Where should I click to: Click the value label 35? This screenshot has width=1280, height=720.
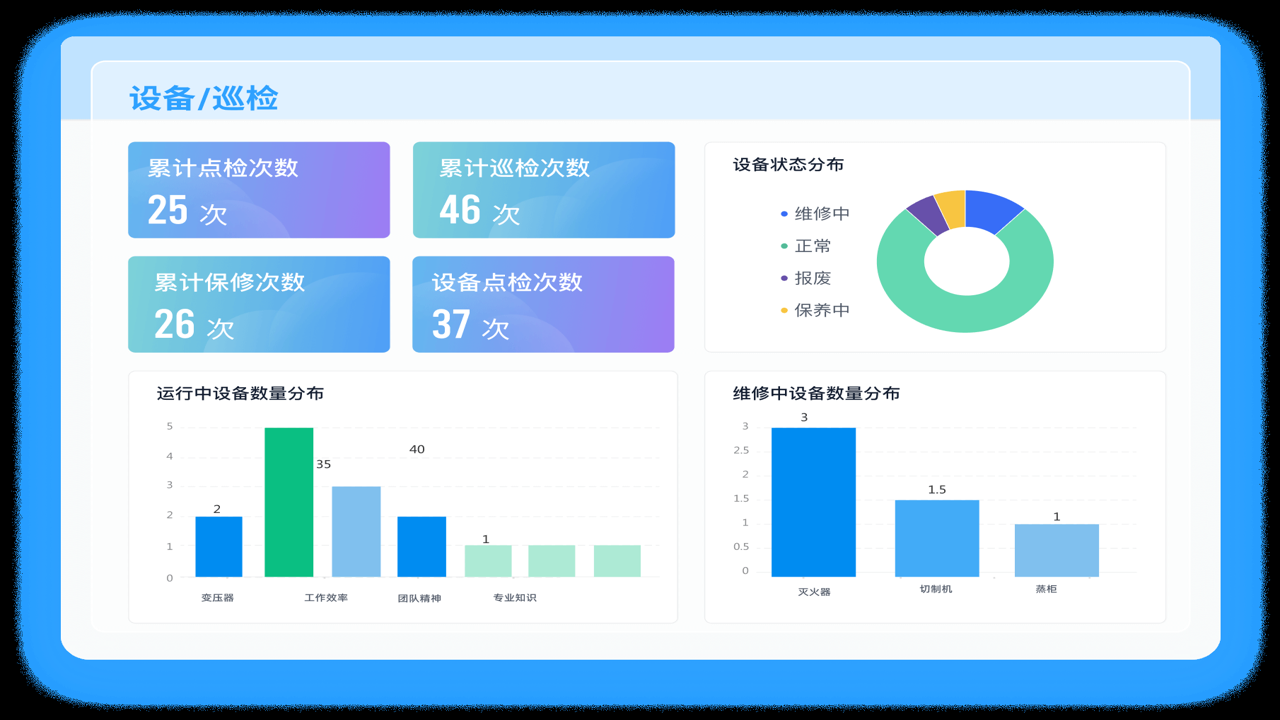tap(323, 465)
